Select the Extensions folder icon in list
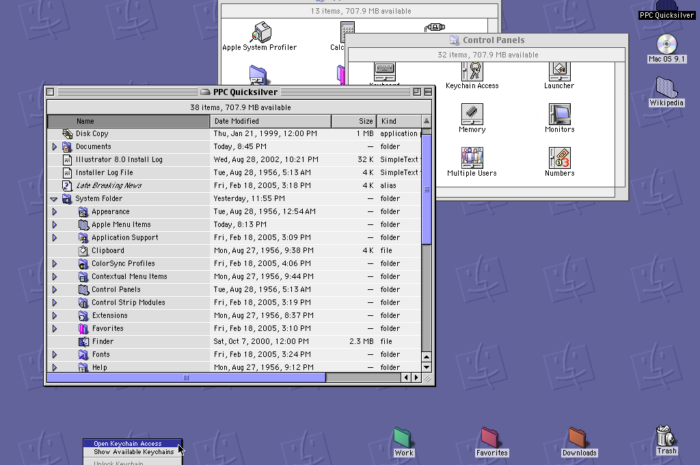Screen dimensions: 700x465 [x=83, y=316]
